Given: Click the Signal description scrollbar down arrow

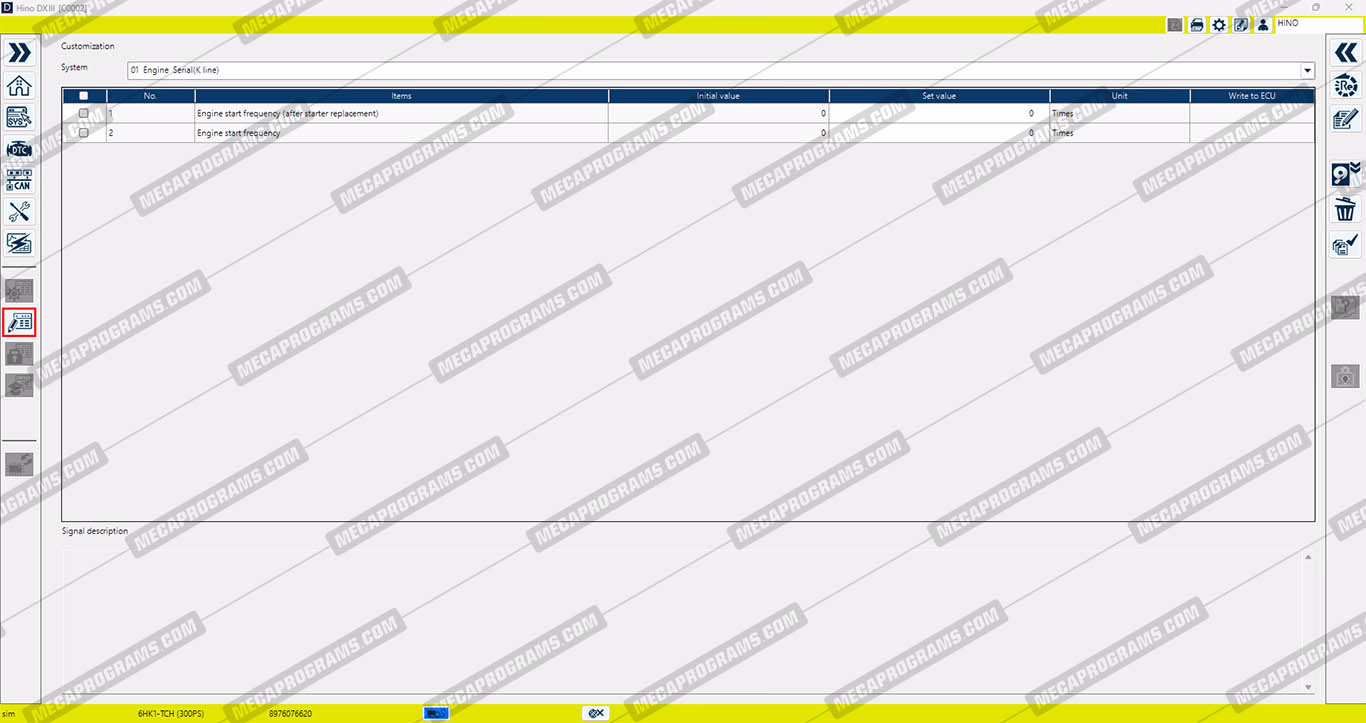Looking at the screenshot, I should [1309, 688].
